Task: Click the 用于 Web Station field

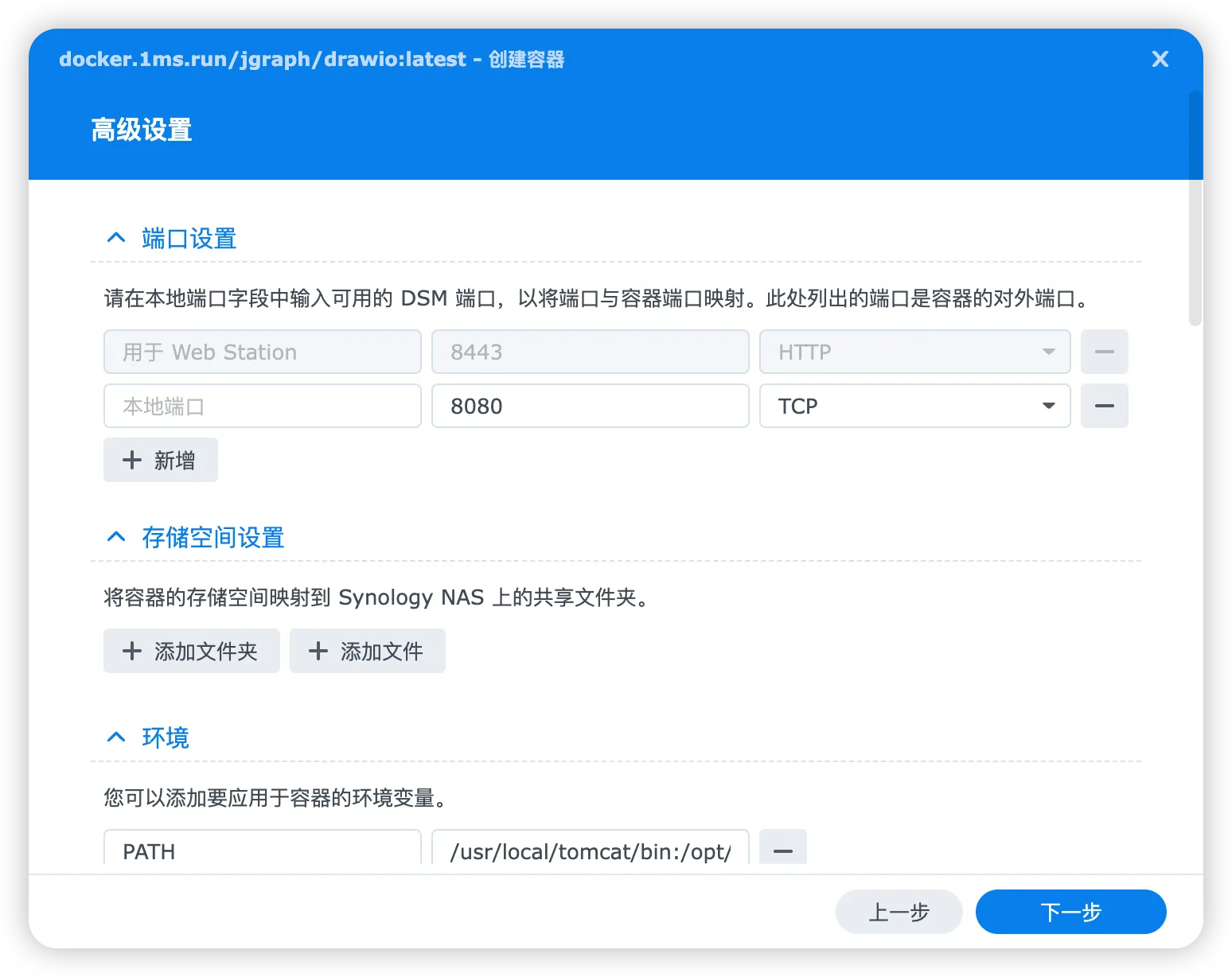Action: [x=263, y=352]
